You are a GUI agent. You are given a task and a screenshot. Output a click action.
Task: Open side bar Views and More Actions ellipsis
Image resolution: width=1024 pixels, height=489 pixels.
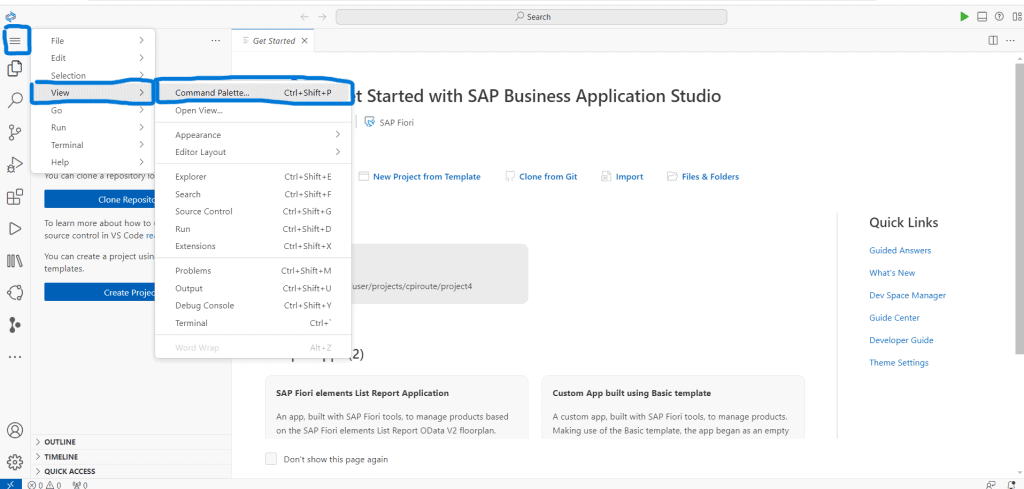pyautogui.click(x=216, y=40)
